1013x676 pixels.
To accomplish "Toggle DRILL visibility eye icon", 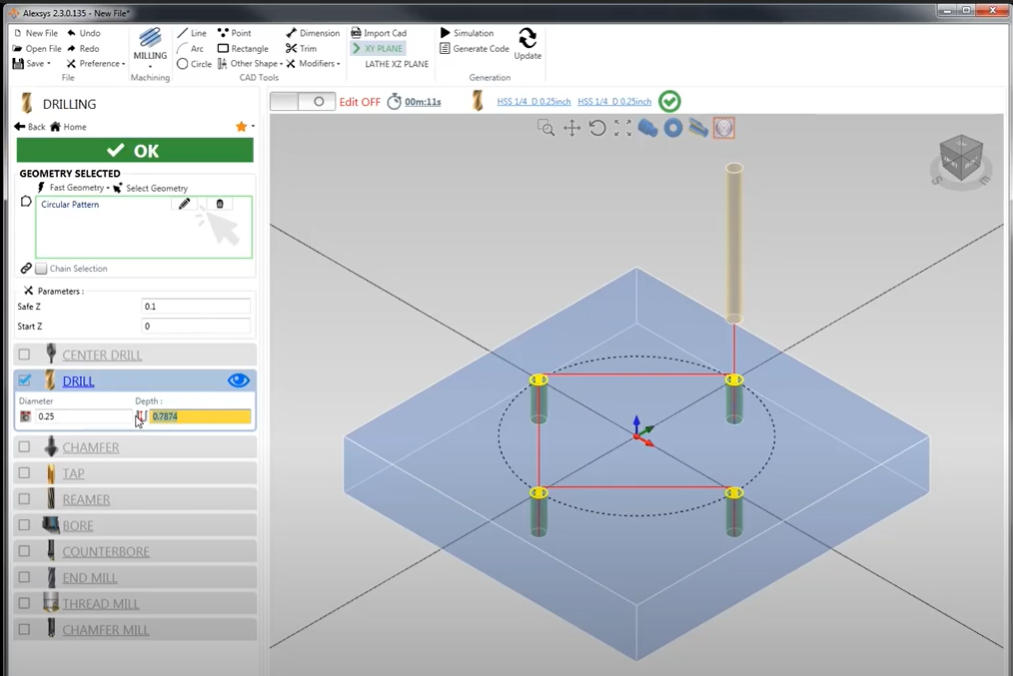I will click(x=238, y=381).
